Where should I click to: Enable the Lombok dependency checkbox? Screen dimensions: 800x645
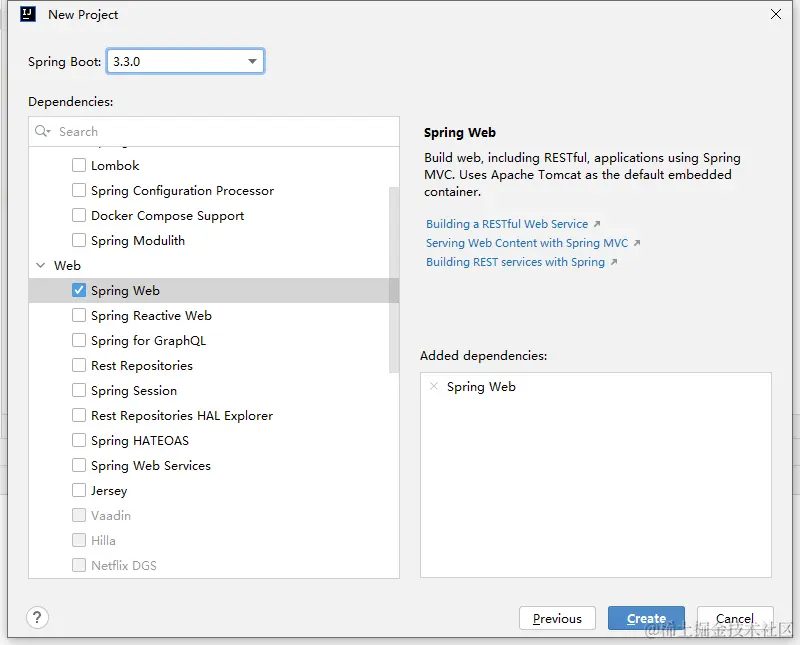[x=79, y=165]
